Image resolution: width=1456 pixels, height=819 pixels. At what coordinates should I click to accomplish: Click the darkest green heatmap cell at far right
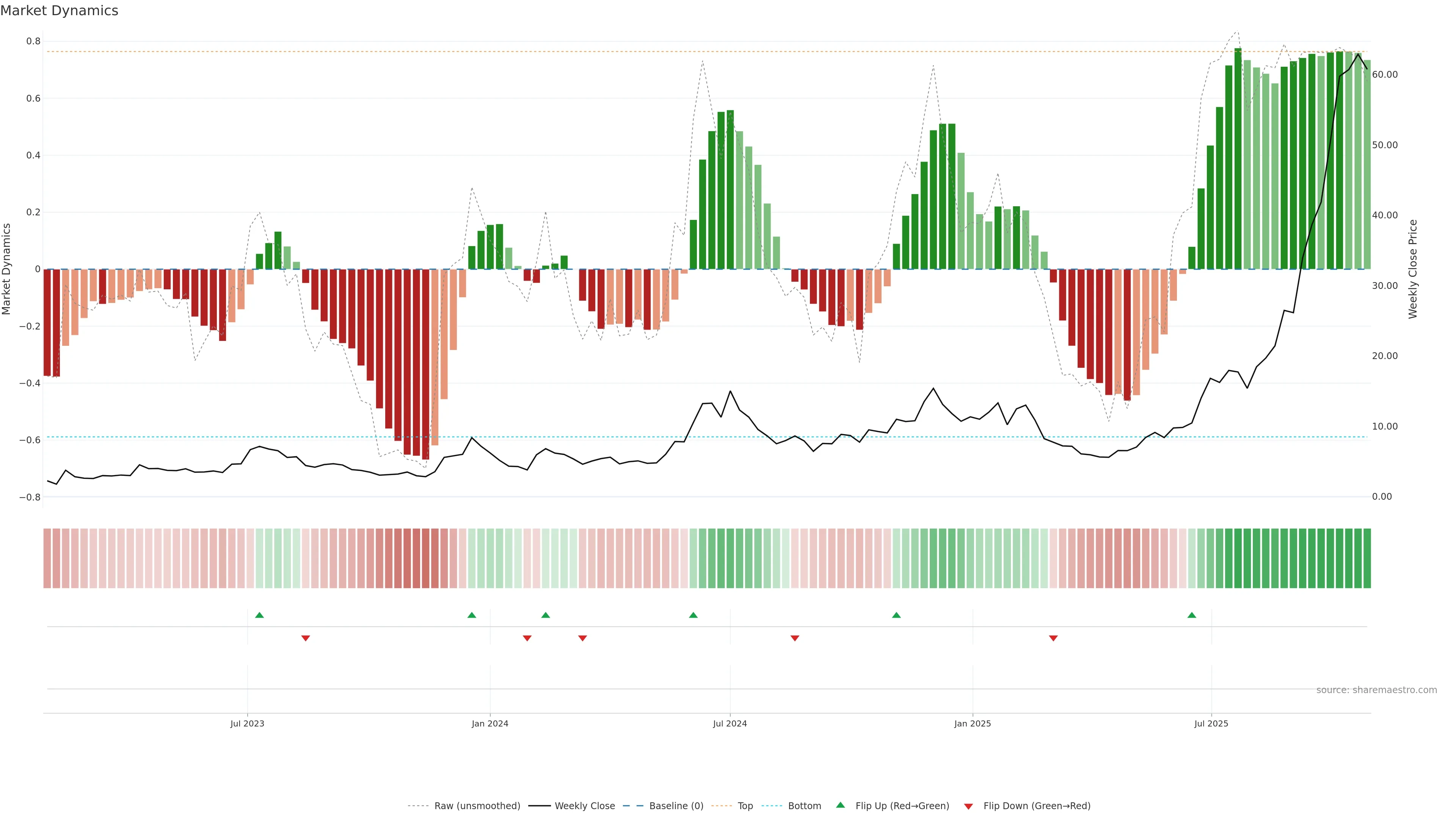pos(1367,558)
